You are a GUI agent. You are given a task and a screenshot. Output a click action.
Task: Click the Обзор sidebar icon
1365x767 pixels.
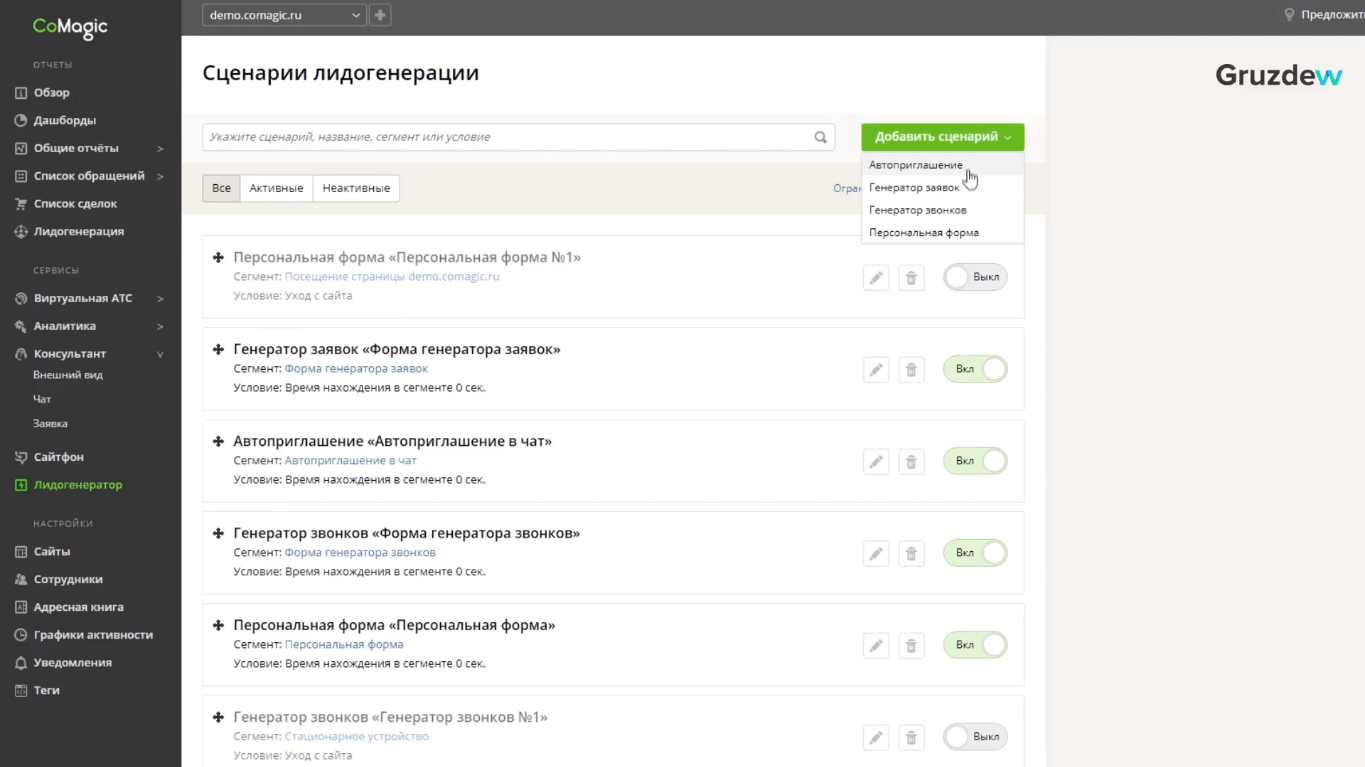click(21, 93)
